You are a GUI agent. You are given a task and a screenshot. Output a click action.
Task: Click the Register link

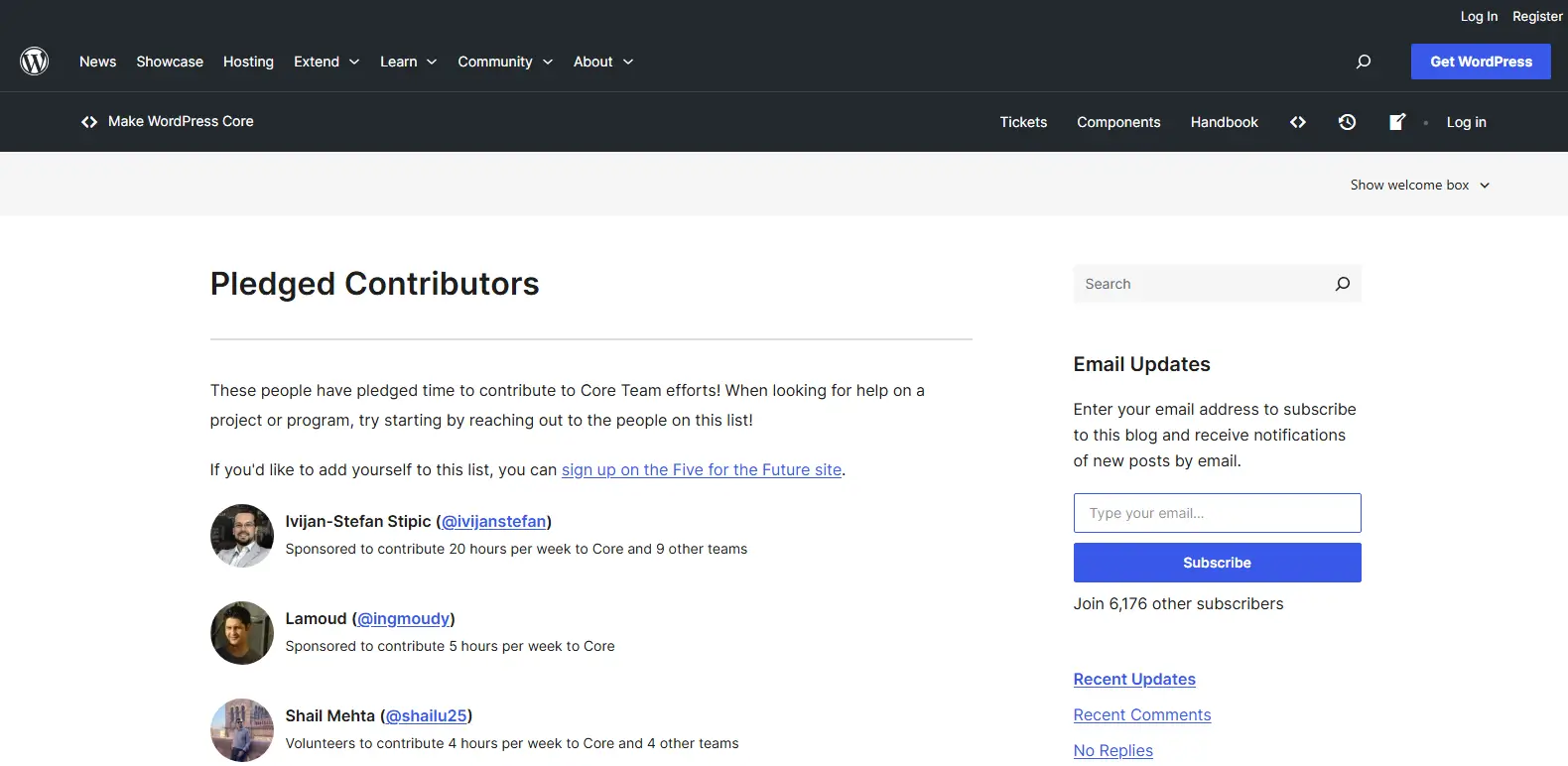tap(1537, 16)
